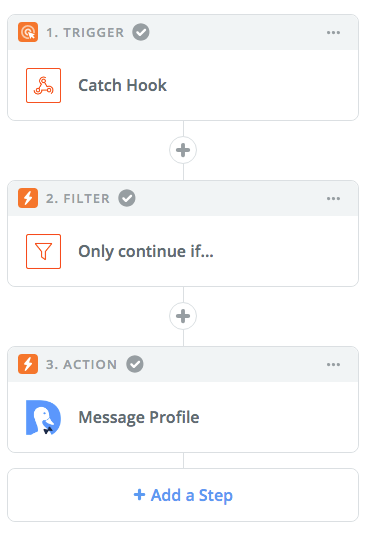Click the orange trigger icon in step 1 header
The image size is (376, 537).
[x=28, y=32]
